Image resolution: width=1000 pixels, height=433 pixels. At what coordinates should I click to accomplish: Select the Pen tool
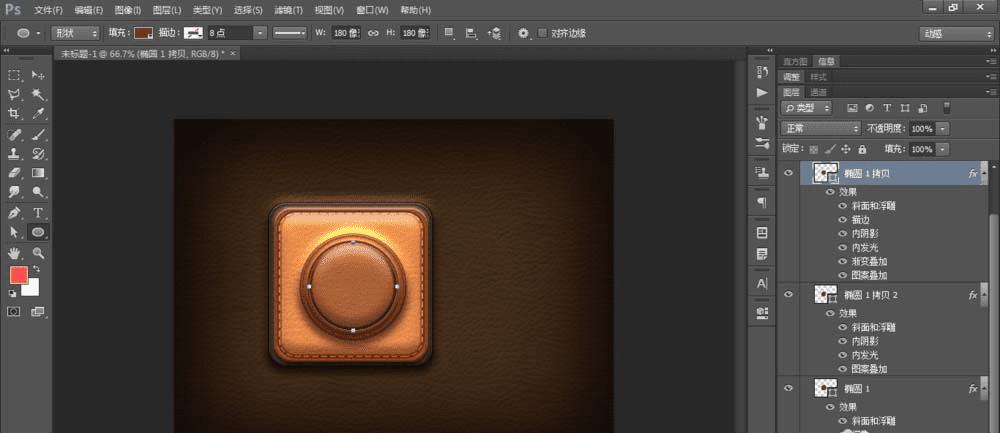click(15, 213)
